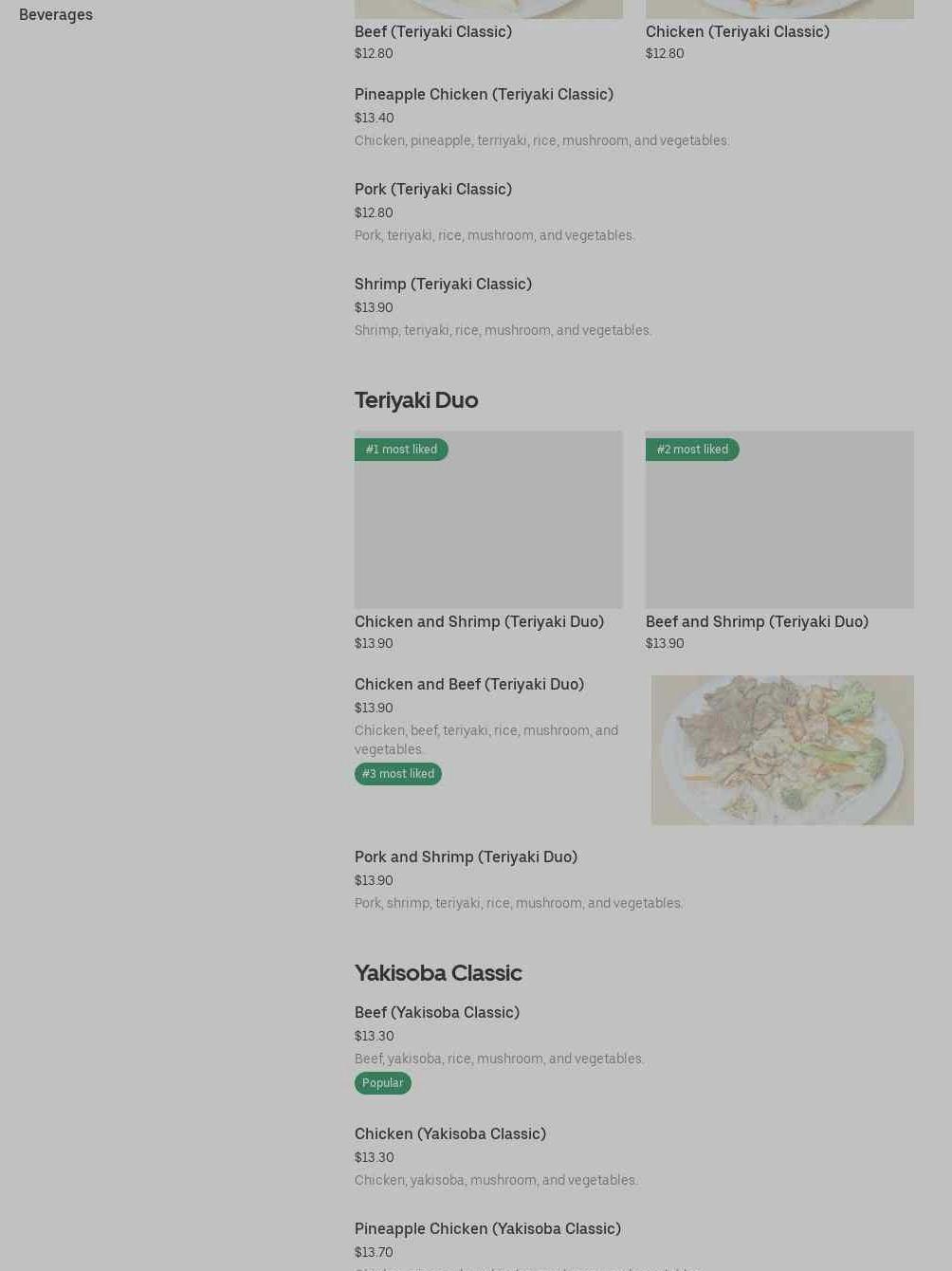Open the Beef and Shrimp image placeholder

tap(779, 531)
